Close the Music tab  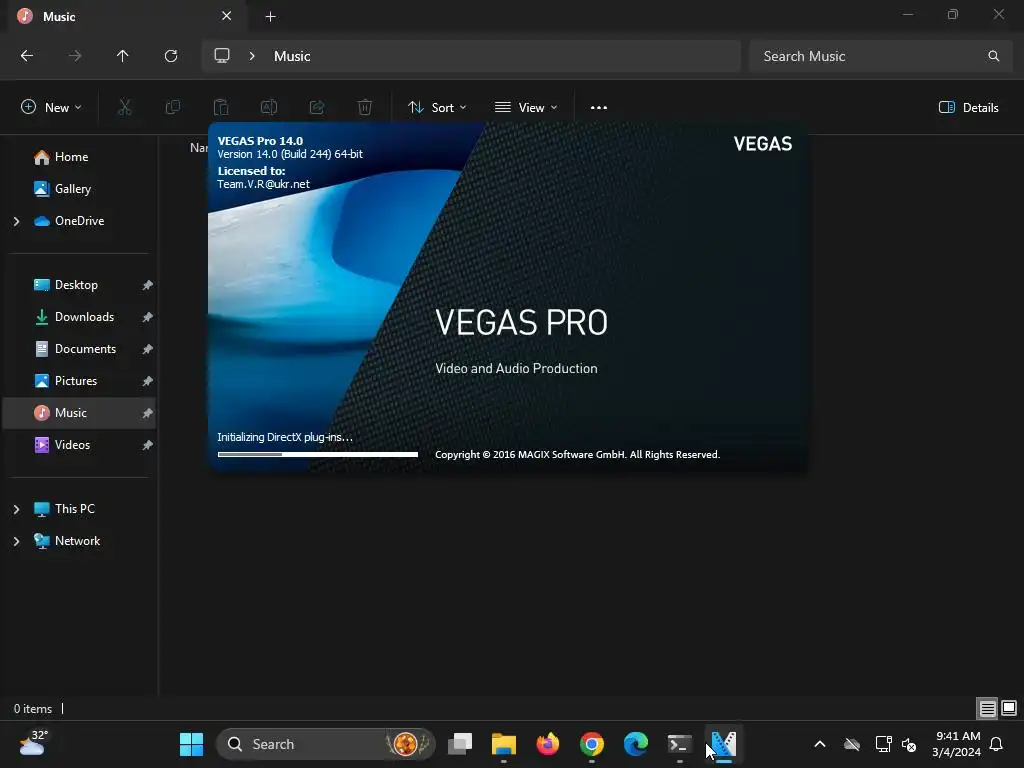click(227, 16)
